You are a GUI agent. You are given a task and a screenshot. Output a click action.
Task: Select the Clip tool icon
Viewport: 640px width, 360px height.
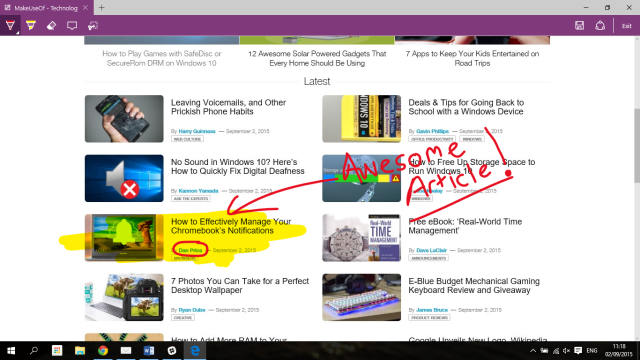(93, 25)
